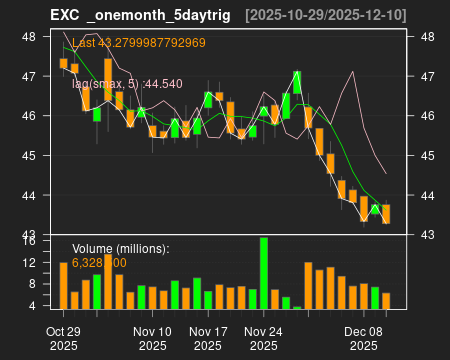
Task: Click the "Oct 29 2025" date label
Action: click(63, 339)
